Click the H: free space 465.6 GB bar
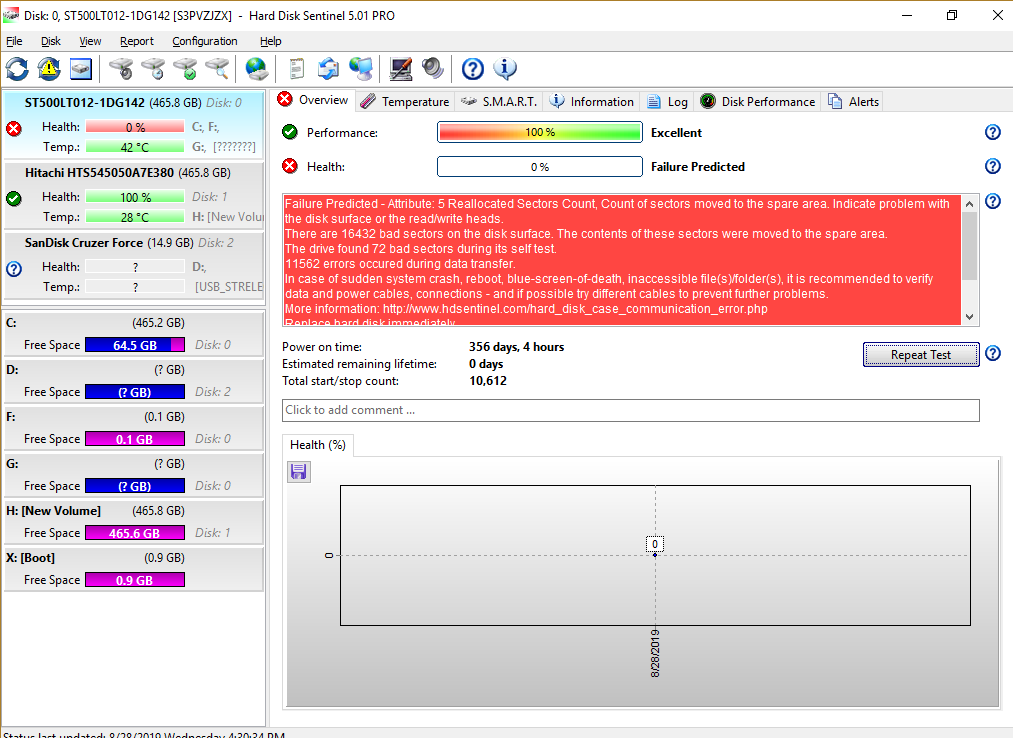 pyautogui.click(x=135, y=533)
